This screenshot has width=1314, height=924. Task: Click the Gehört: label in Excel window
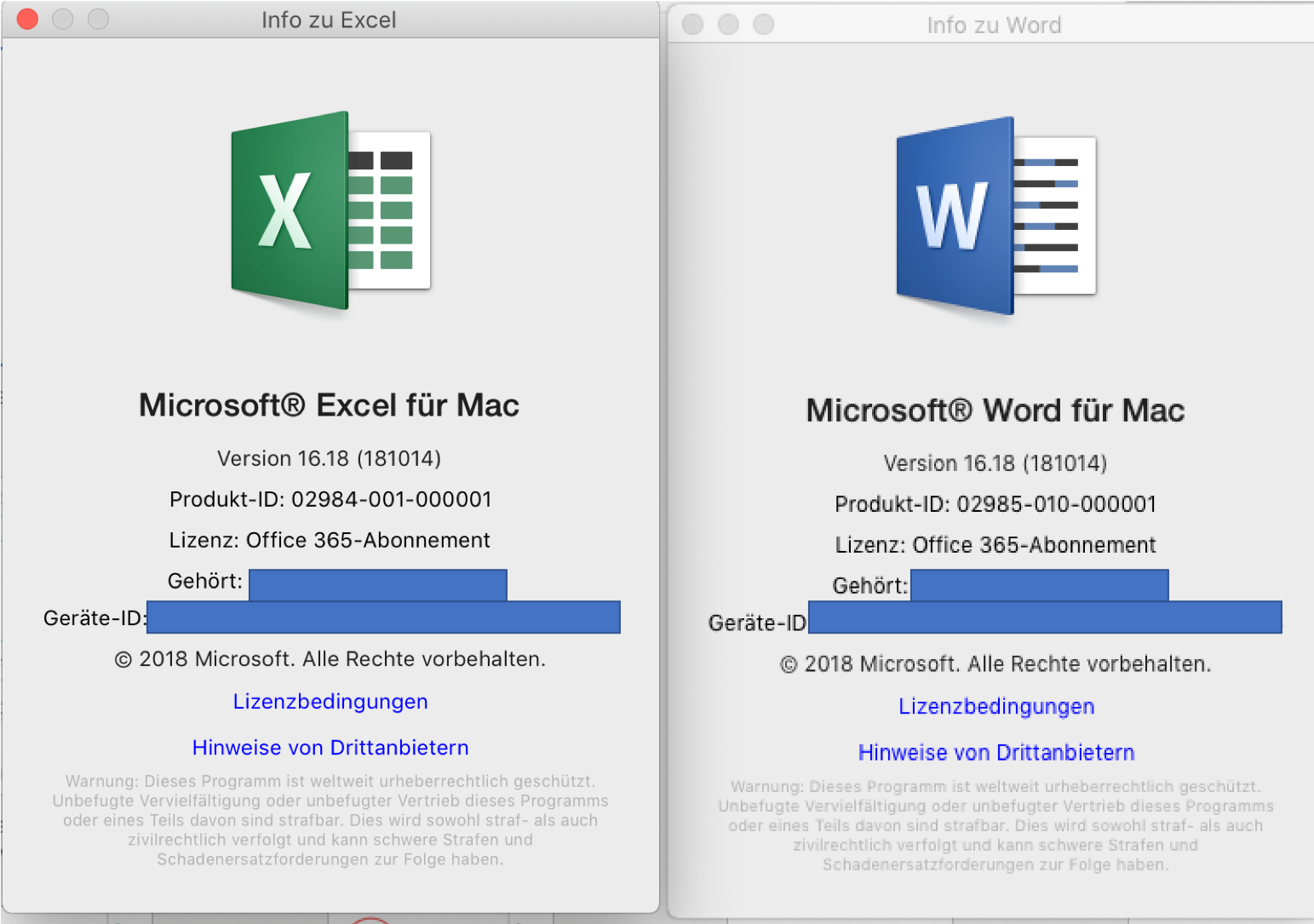point(205,582)
